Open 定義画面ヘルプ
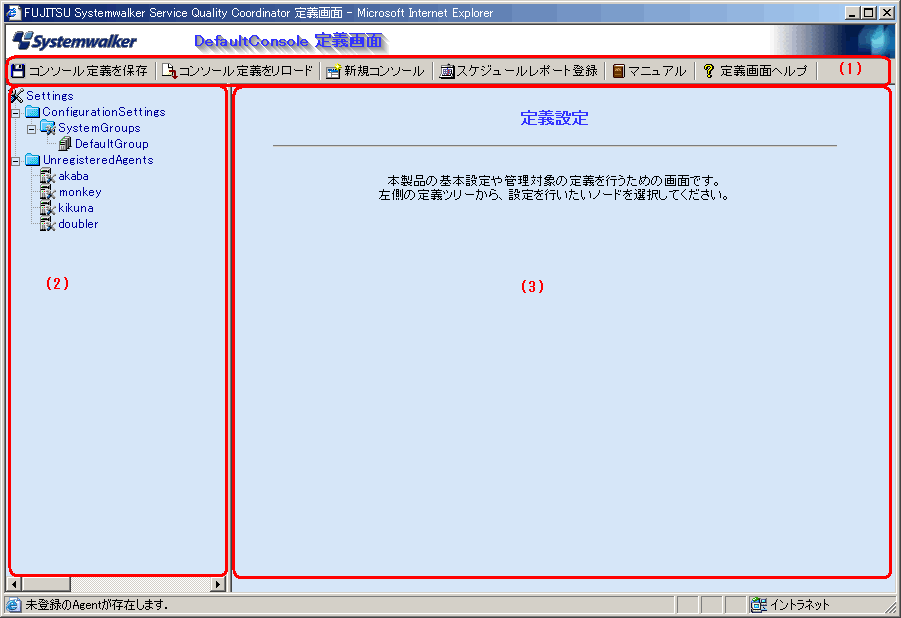This screenshot has width=901, height=618. tap(764, 71)
